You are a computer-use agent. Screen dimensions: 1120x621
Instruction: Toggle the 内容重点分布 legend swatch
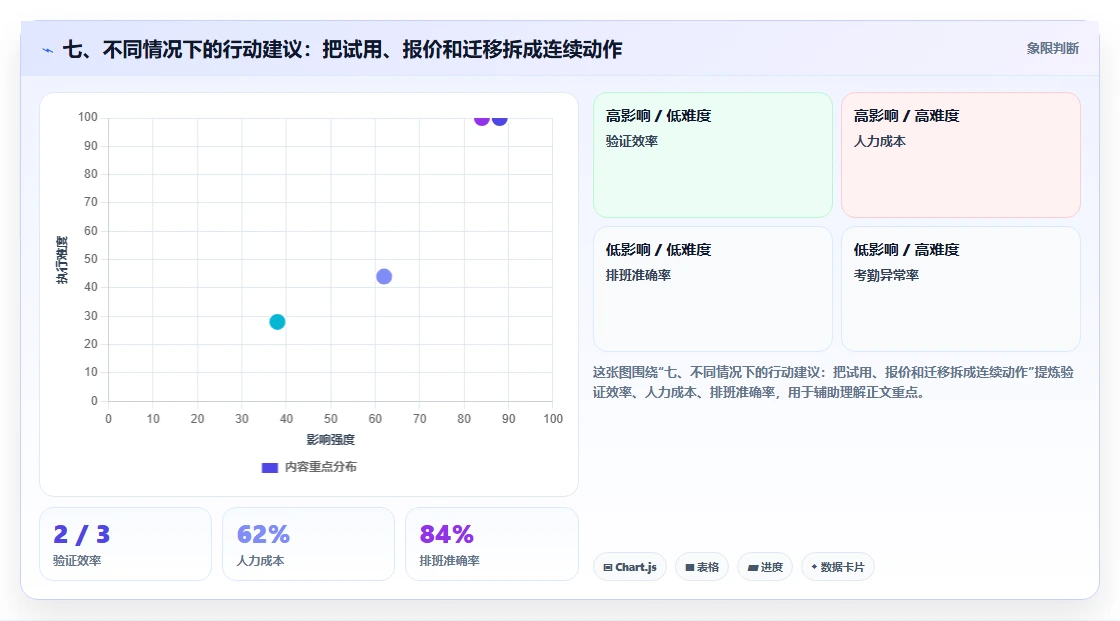(270, 467)
